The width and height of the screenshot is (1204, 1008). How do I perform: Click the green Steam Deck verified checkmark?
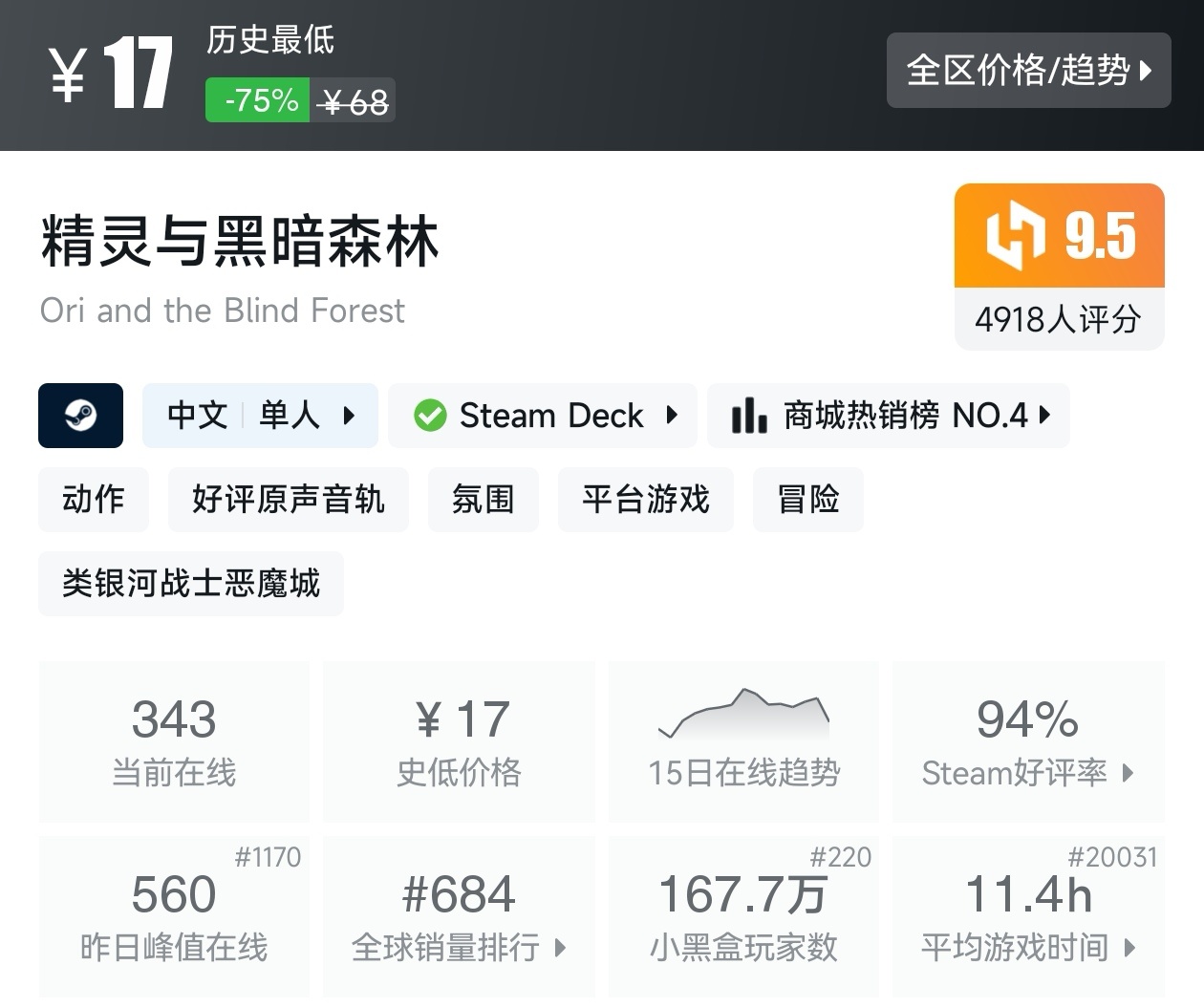430,416
